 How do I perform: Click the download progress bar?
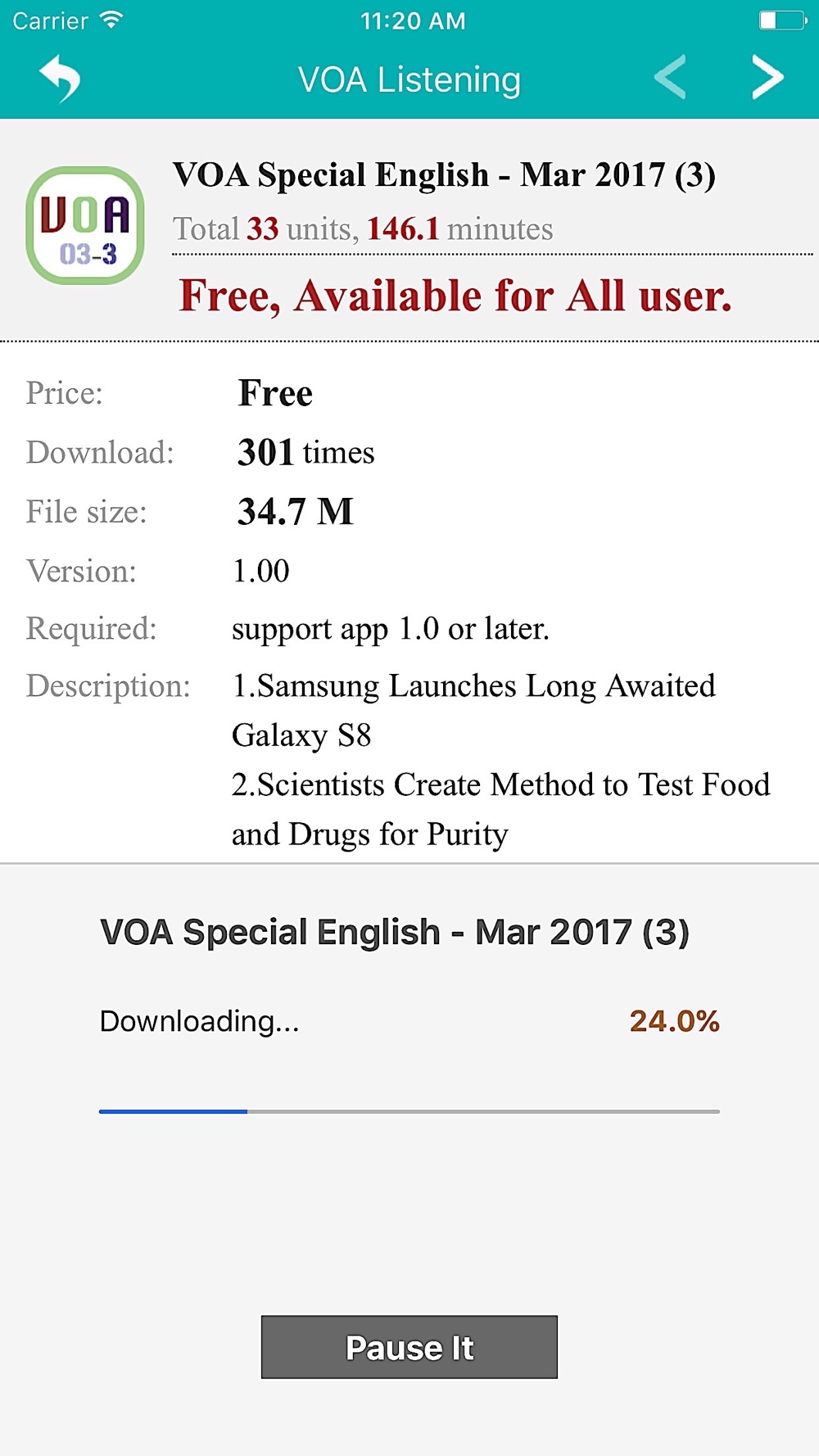(x=409, y=1111)
